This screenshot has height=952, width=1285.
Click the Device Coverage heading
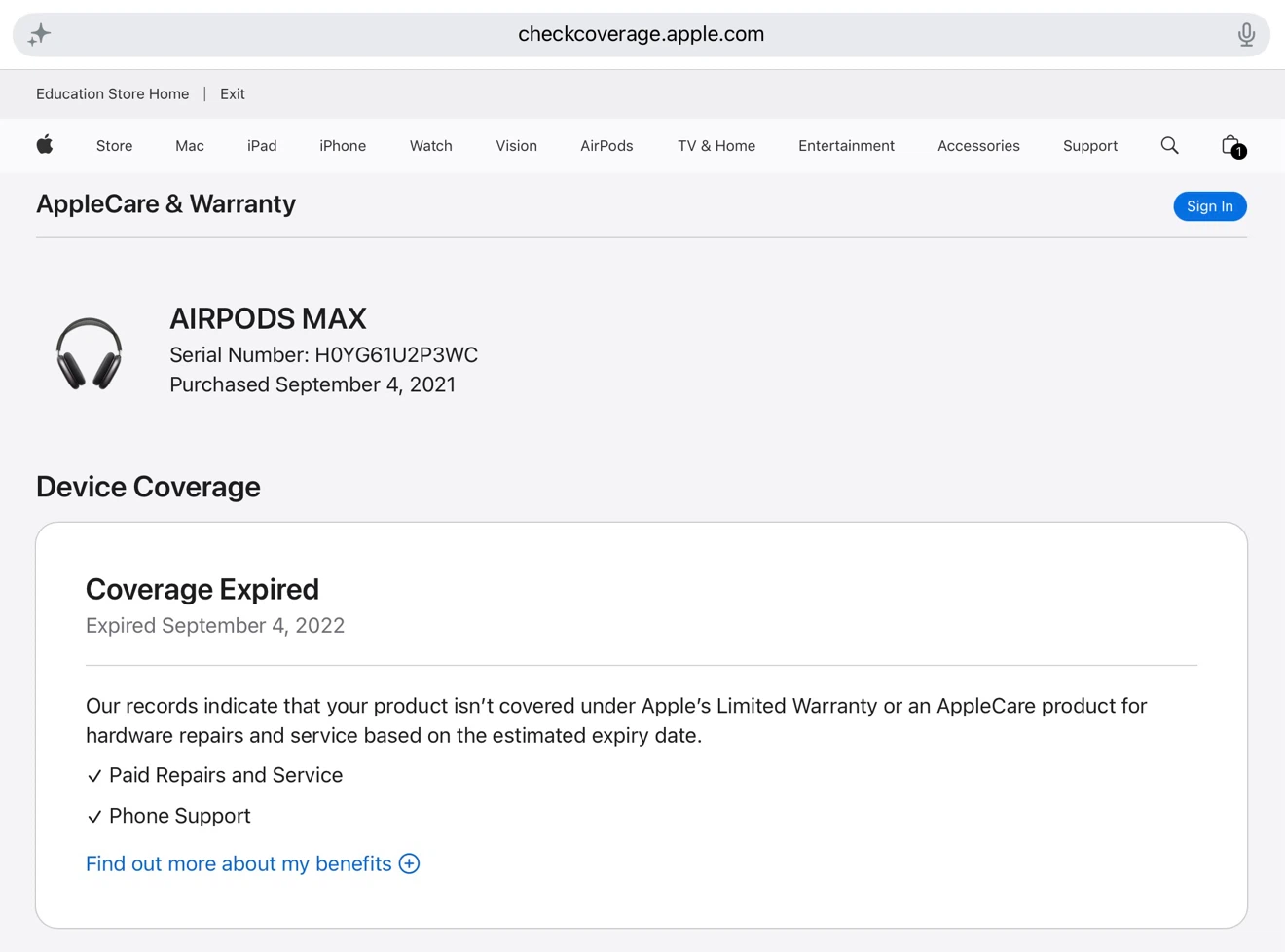coord(148,487)
